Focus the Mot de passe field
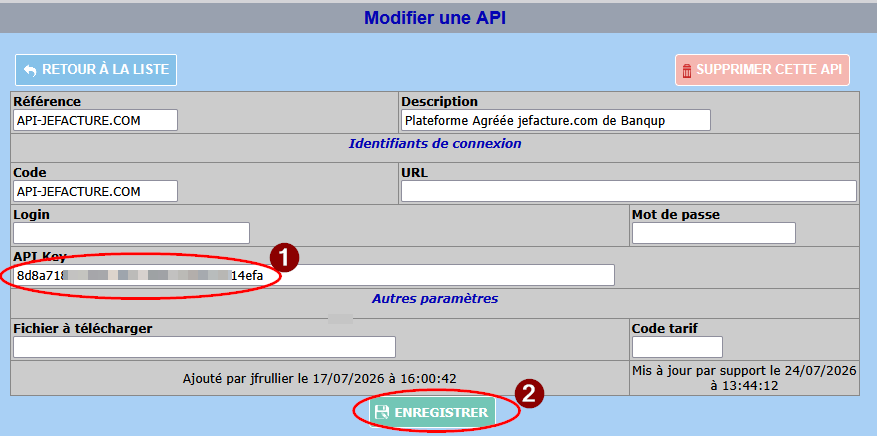Image resolution: width=877 pixels, height=436 pixels. click(714, 233)
